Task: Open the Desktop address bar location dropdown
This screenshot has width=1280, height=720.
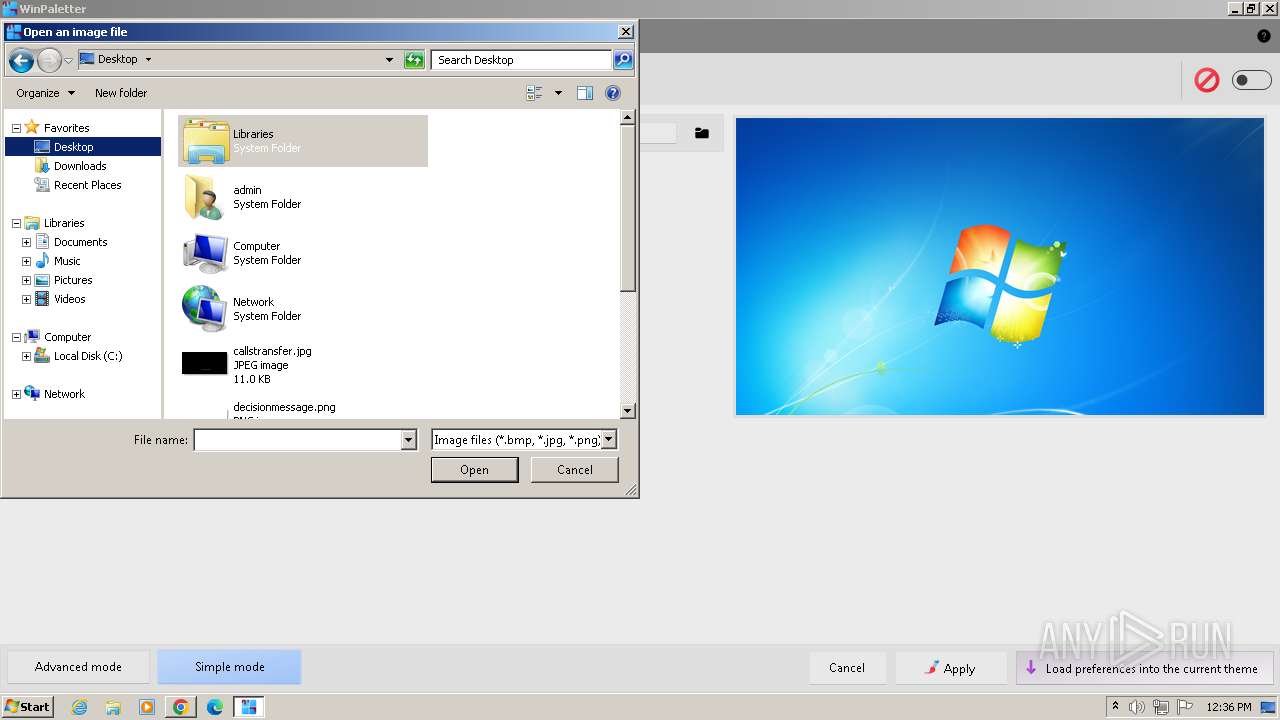Action: click(x=390, y=60)
